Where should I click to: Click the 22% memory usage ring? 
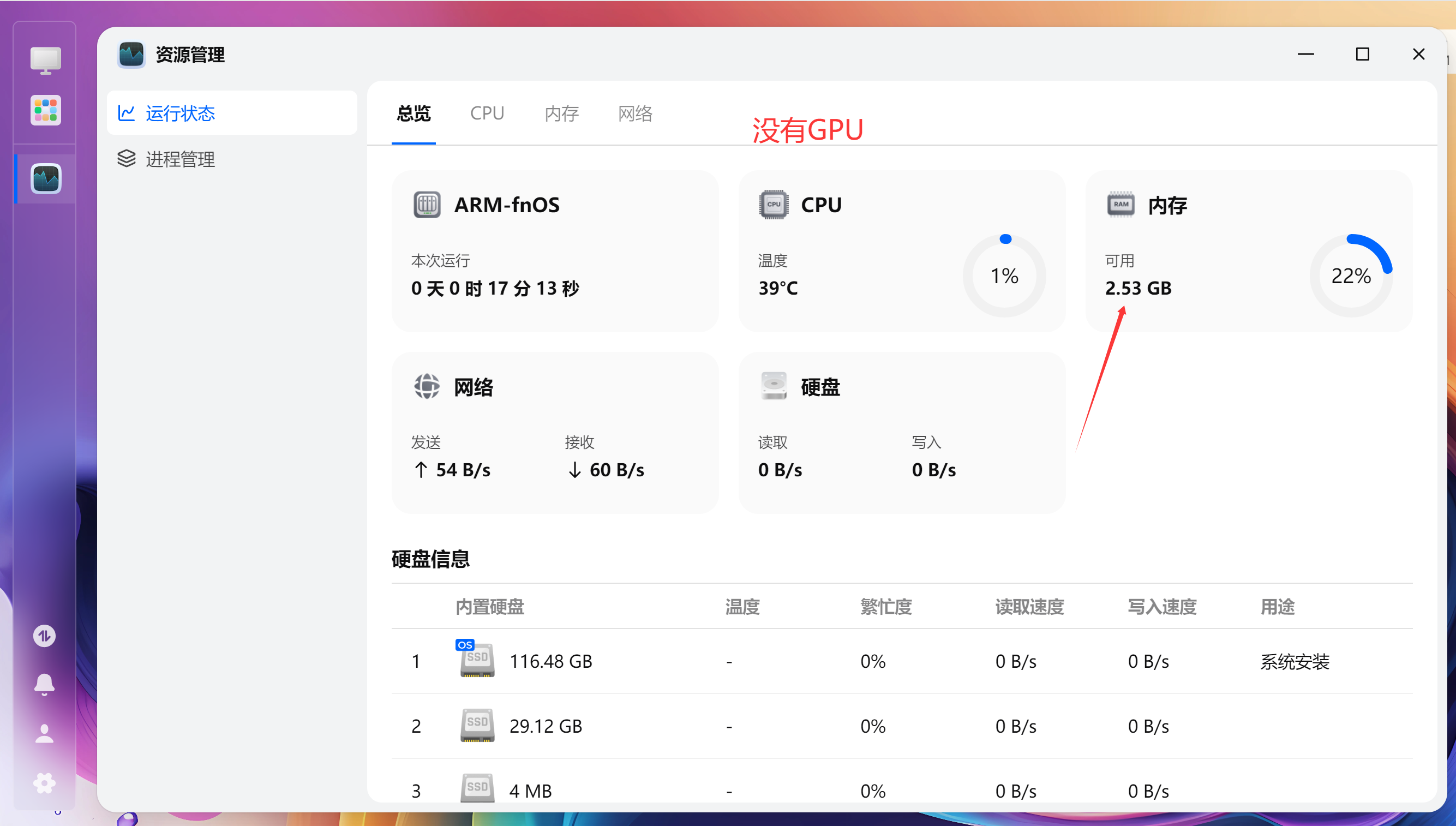click(x=1351, y=276)
